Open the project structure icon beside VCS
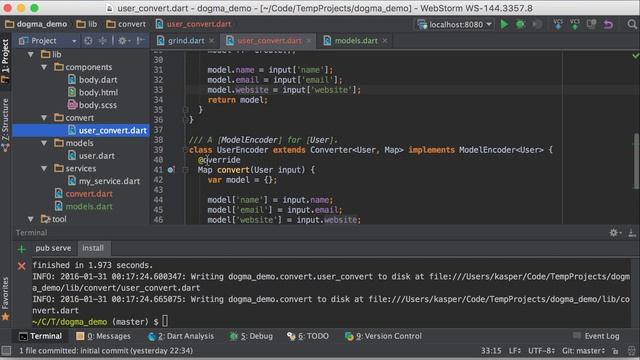This screenshot has width=640, height=360. click(x=591, y=24)
